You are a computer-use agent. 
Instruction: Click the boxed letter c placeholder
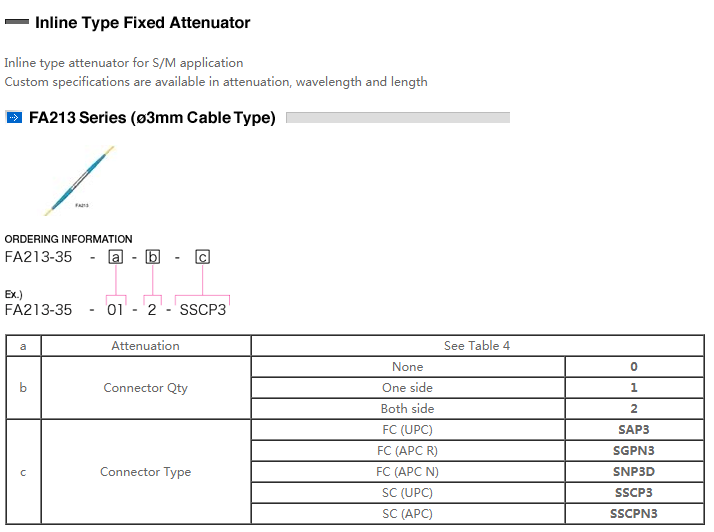coord(203,258)
